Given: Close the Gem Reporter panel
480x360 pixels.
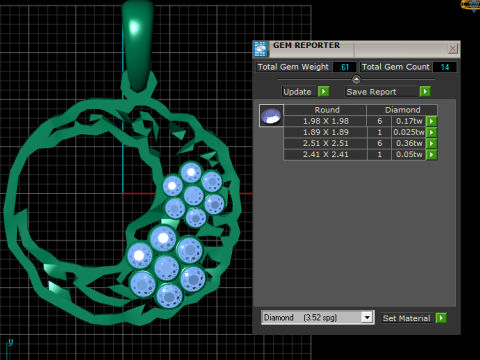Looking at the screenshot, I should click(452, 49).
